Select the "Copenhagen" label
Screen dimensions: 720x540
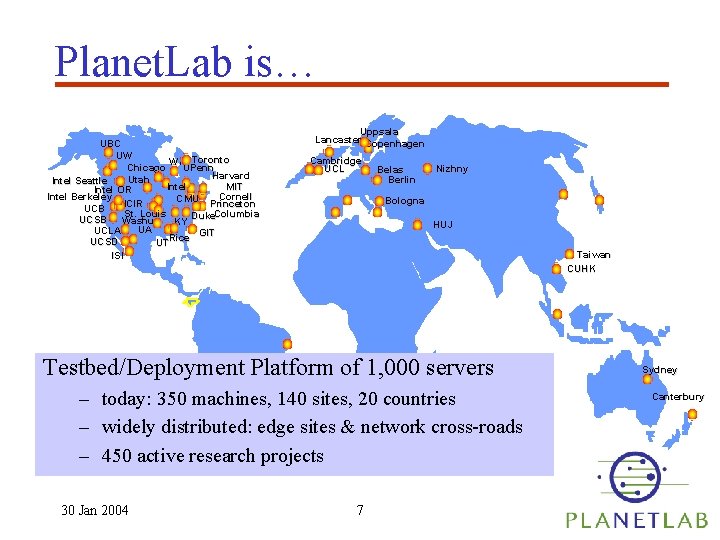tap(396, 144)
